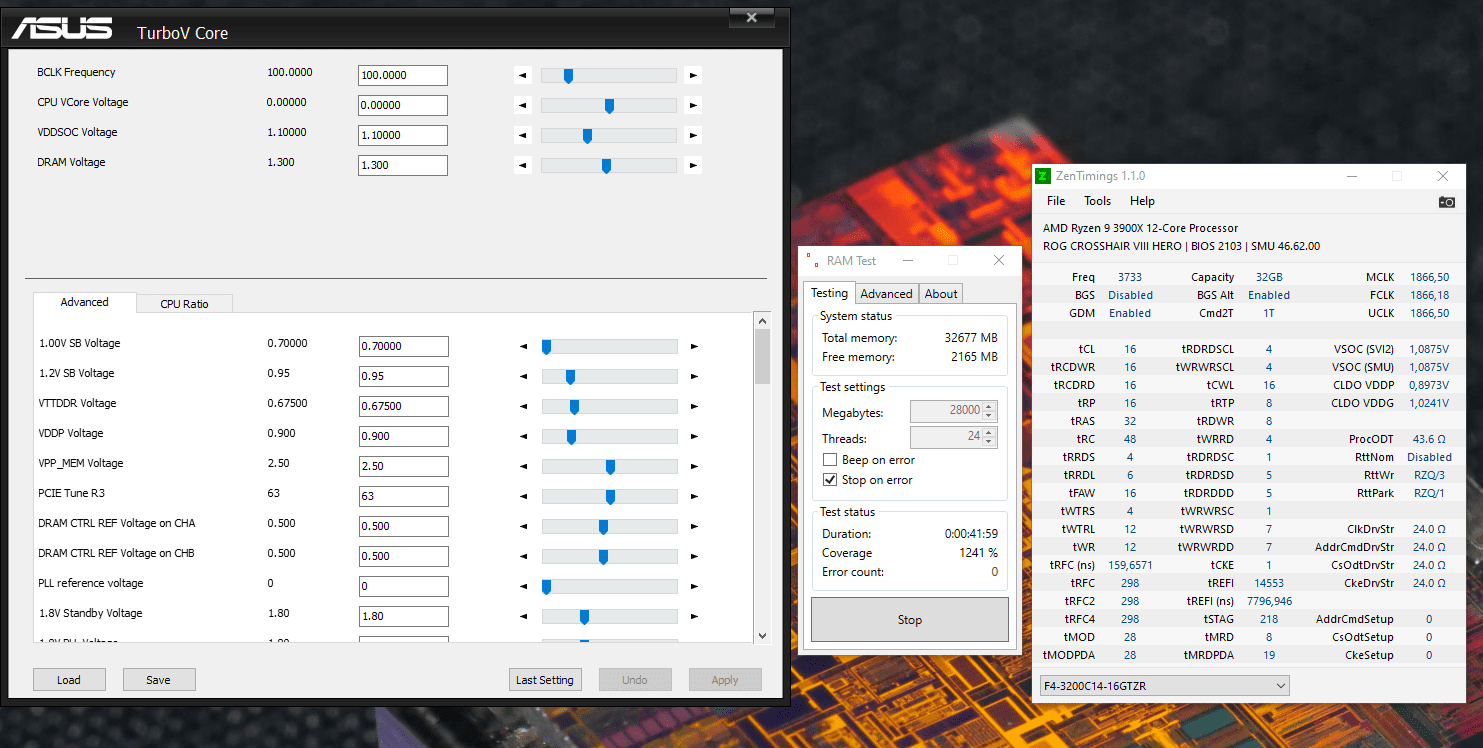Uncheck the Stop on error checkbox
Image resolution: width=1483 pixels, height=748 pixels.
pyautogui.click(x=830, y=480)
